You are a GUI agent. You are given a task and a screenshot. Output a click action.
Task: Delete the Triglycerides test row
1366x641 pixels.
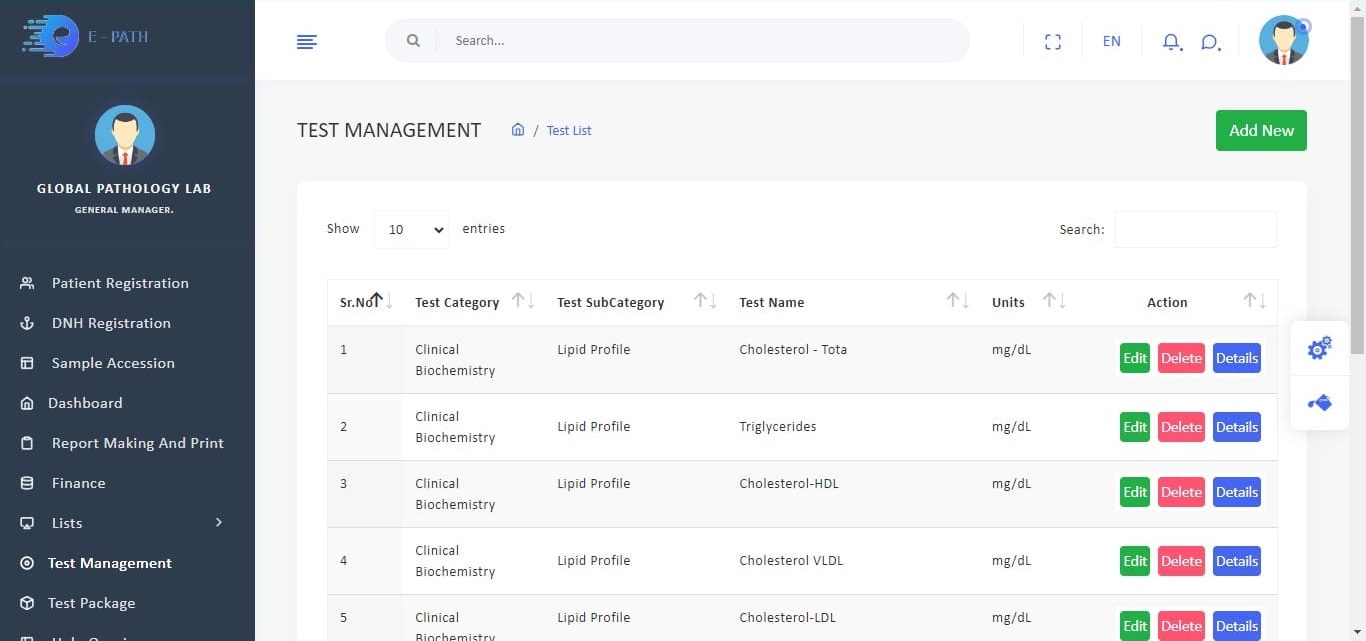point(1180,427)
